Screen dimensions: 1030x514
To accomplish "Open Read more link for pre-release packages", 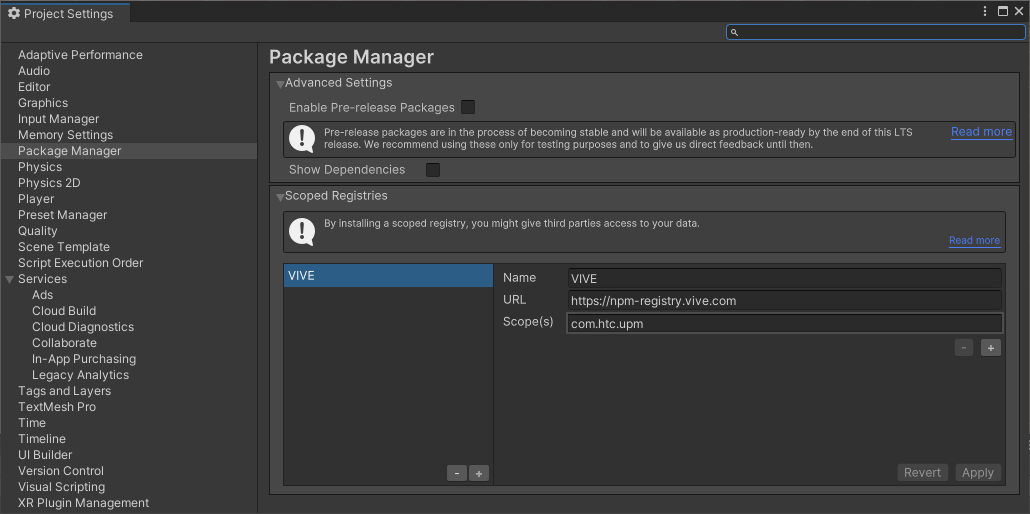I will tap(981, 132).
